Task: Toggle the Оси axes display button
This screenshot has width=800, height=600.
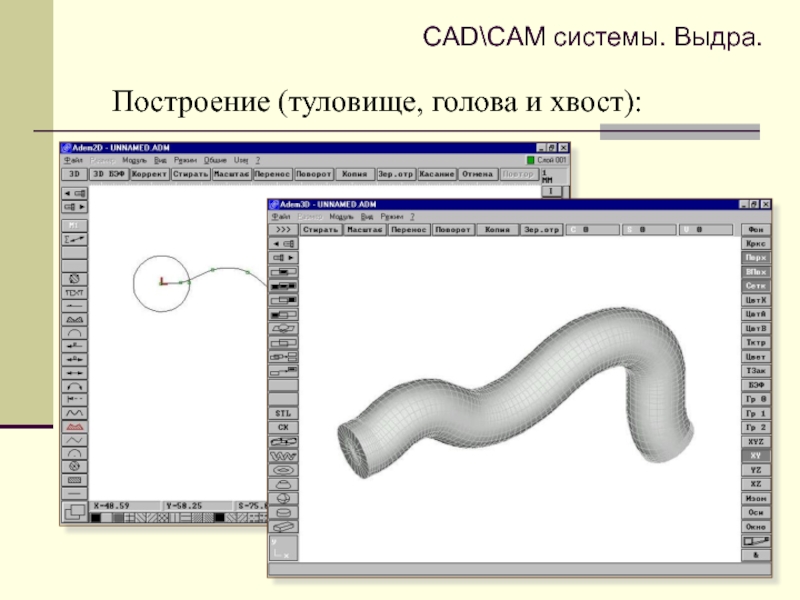Action: pyautogui.click(x=755, y=512)
